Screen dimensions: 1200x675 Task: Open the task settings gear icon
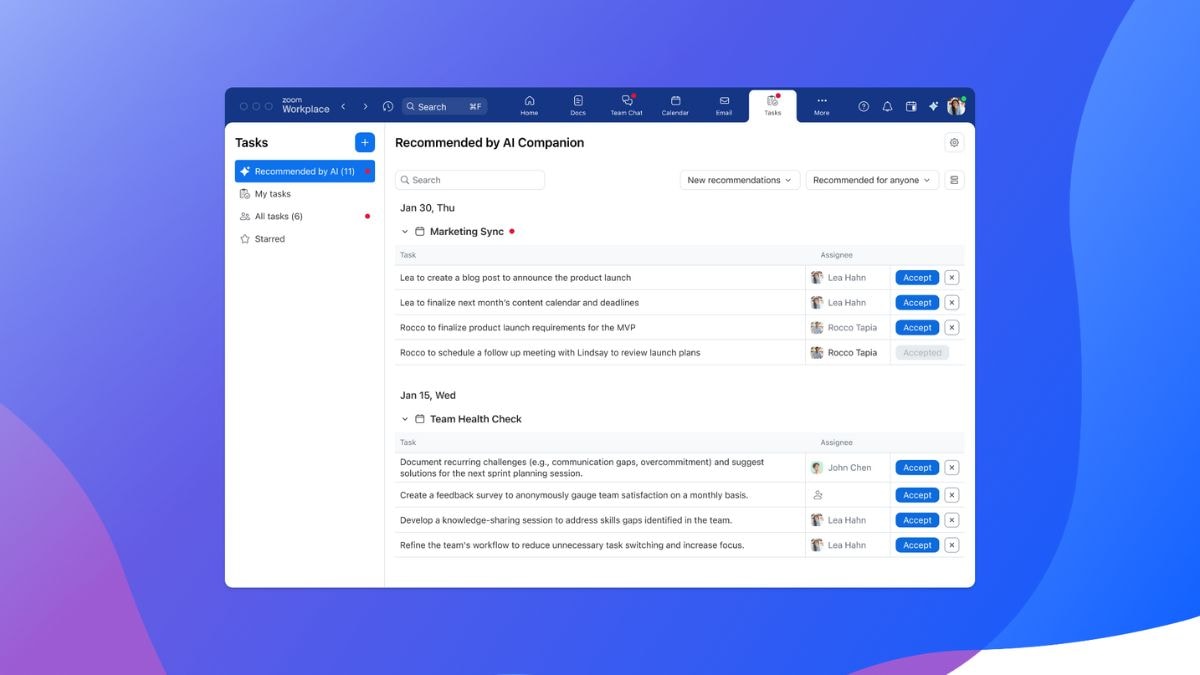coord(954,143)
